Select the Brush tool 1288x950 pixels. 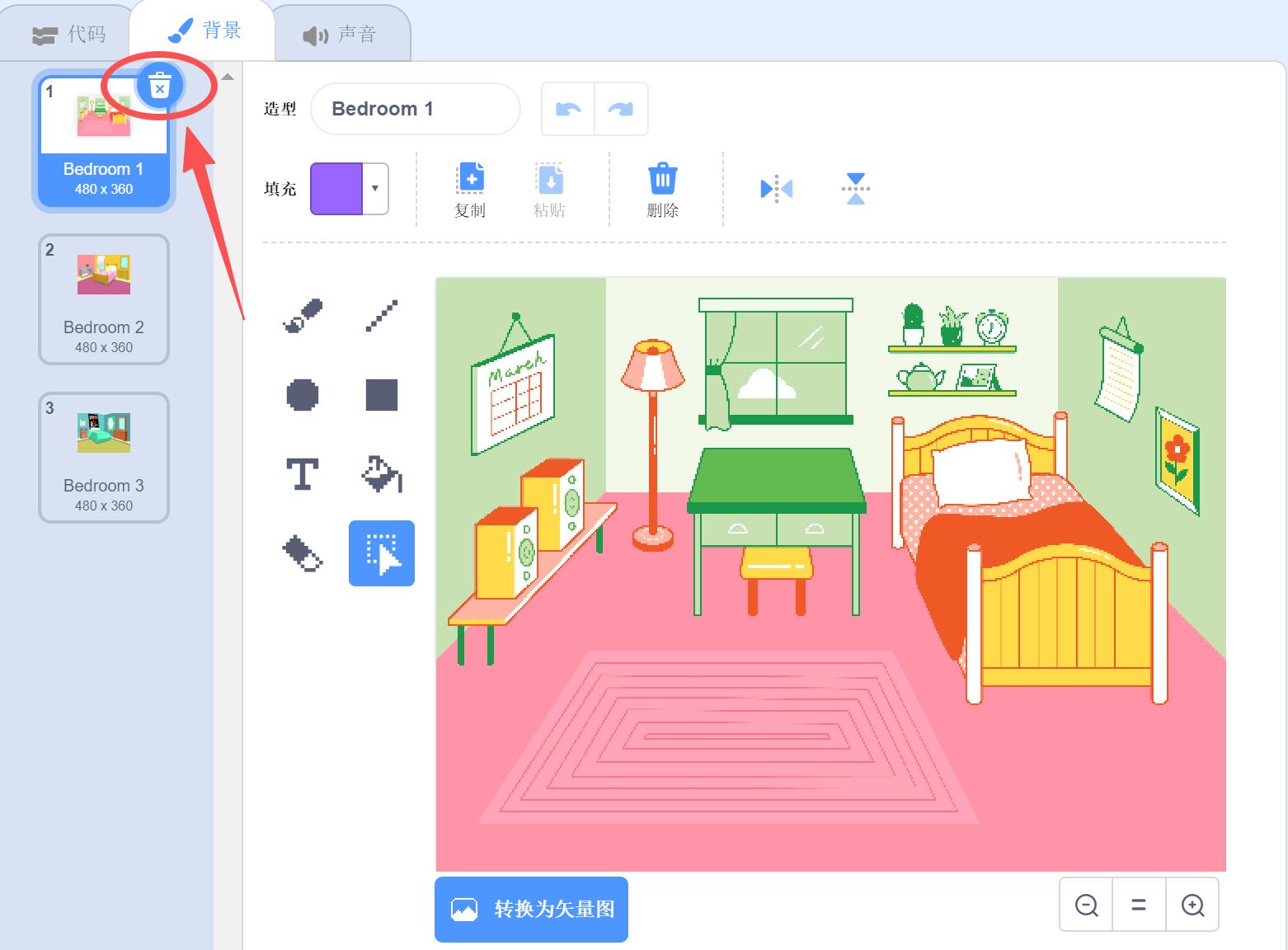(303, 316)
